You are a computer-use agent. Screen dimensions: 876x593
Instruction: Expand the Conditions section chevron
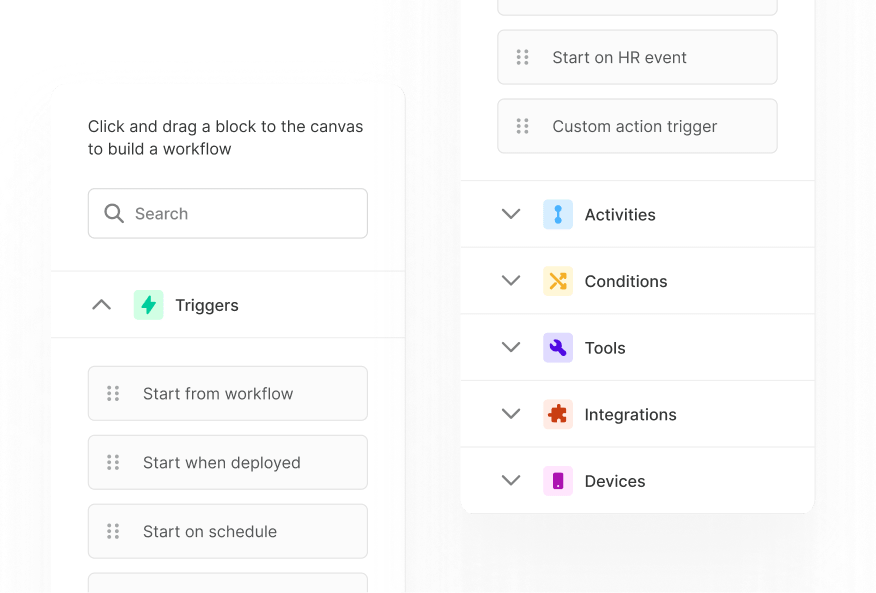(511, 281)
